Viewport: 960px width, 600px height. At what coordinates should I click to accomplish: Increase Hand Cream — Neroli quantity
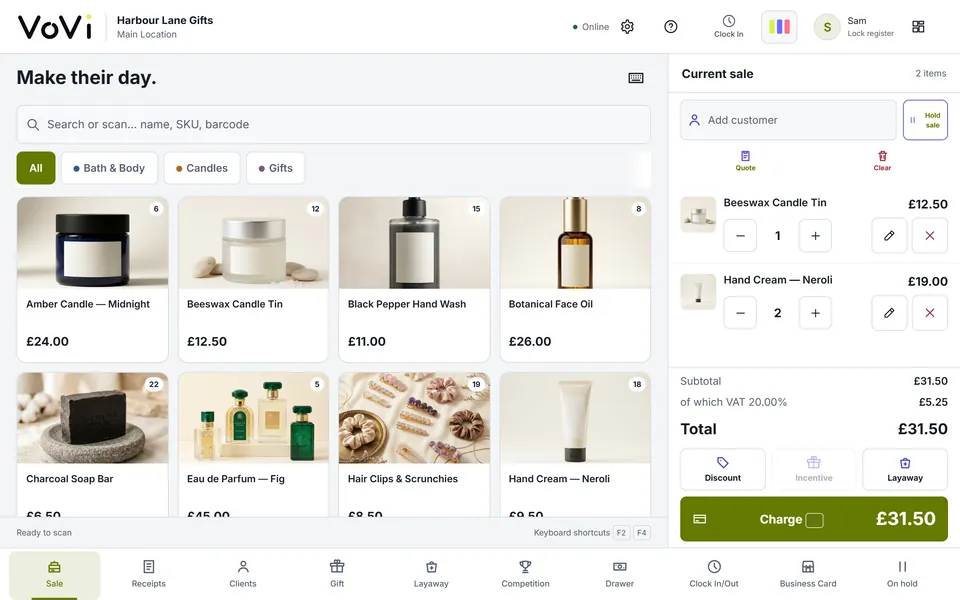(x=815, y=313)
